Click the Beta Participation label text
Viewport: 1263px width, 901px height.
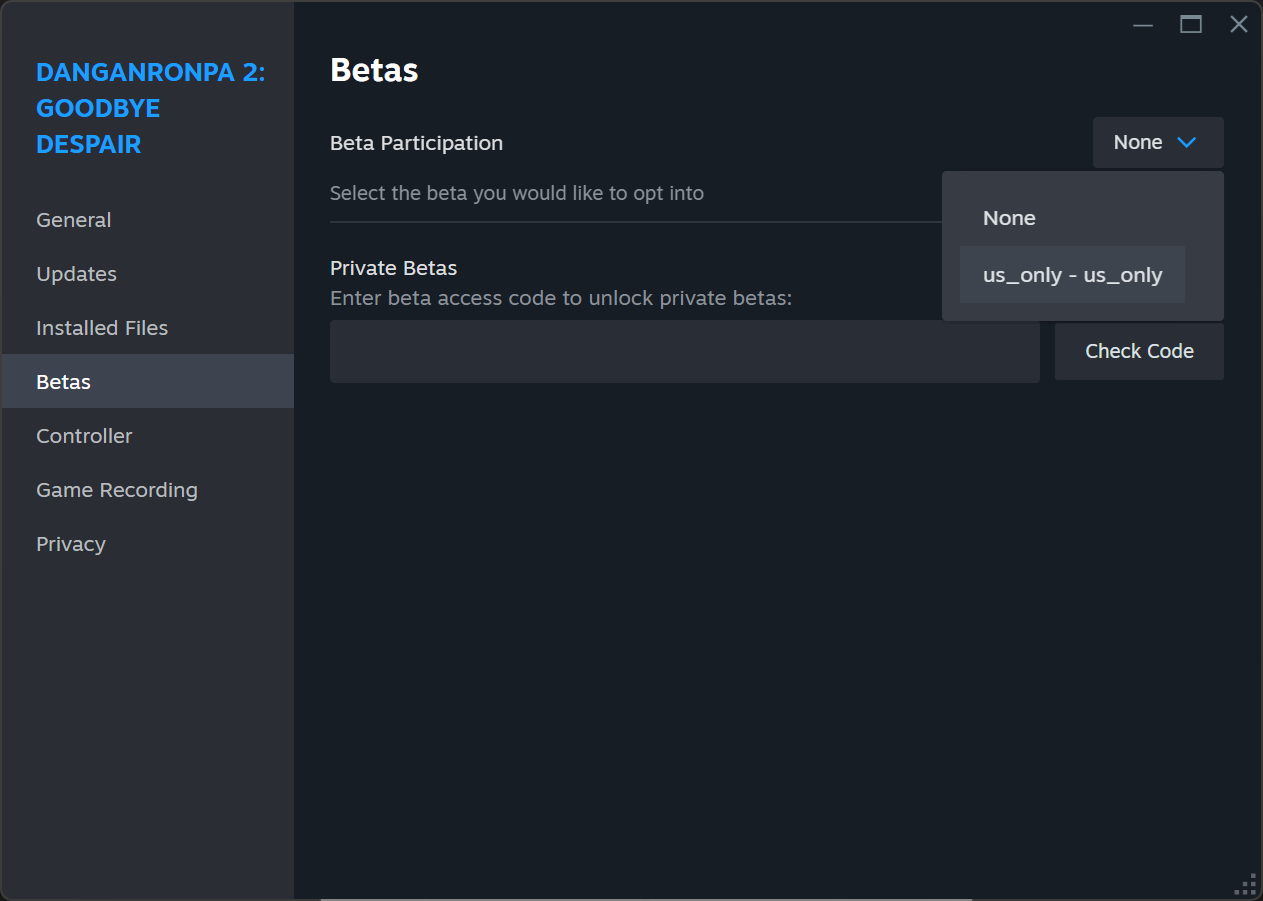coord(416,143)
